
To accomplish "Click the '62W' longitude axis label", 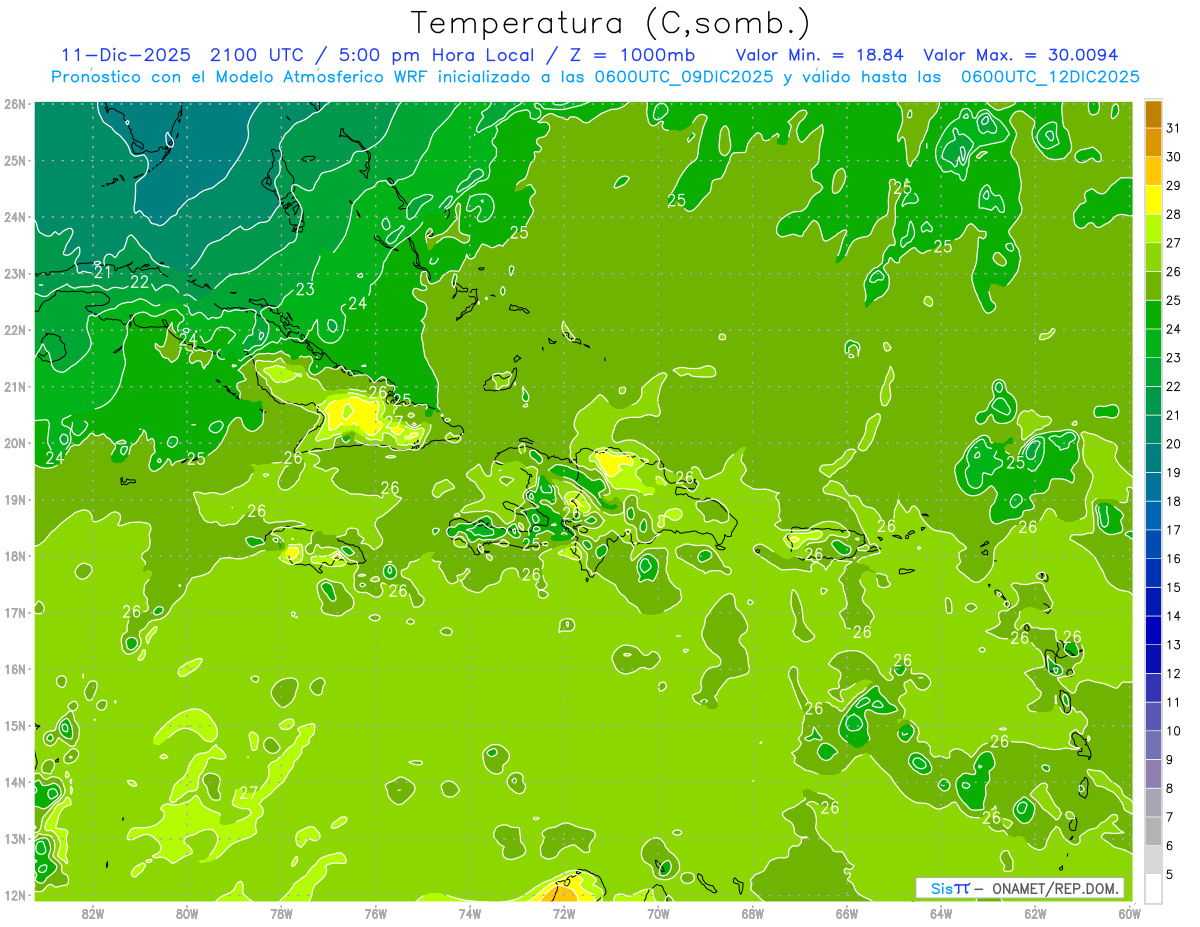I will 1035,913.
